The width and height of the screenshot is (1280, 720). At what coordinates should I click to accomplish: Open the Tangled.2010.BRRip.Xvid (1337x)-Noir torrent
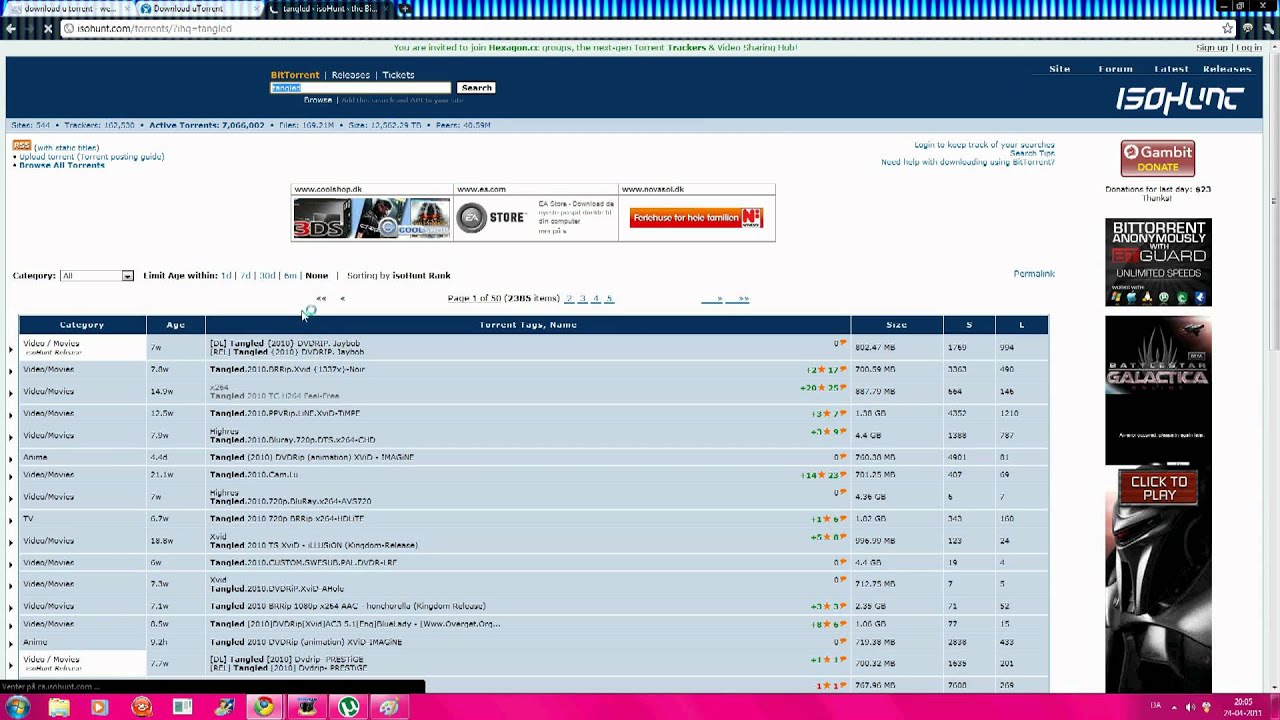coord(287,370)
